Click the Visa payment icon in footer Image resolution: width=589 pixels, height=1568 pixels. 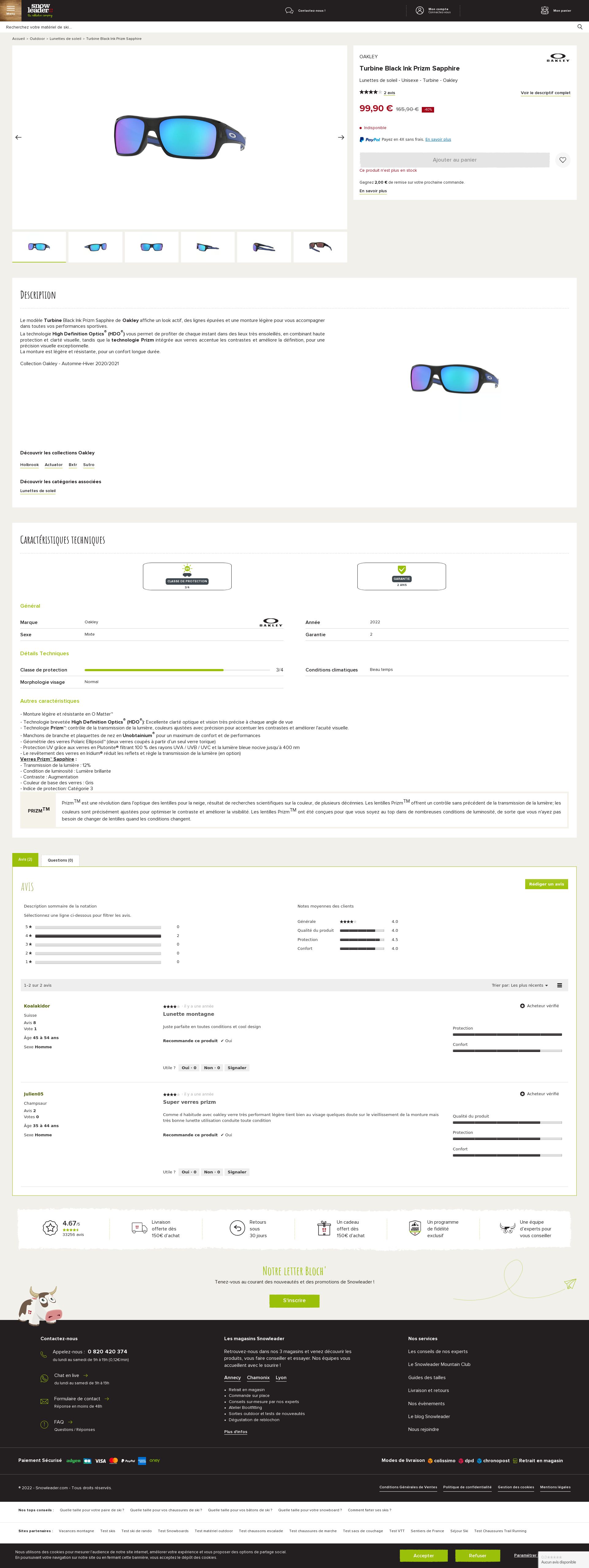click(x=101, y=1460)
